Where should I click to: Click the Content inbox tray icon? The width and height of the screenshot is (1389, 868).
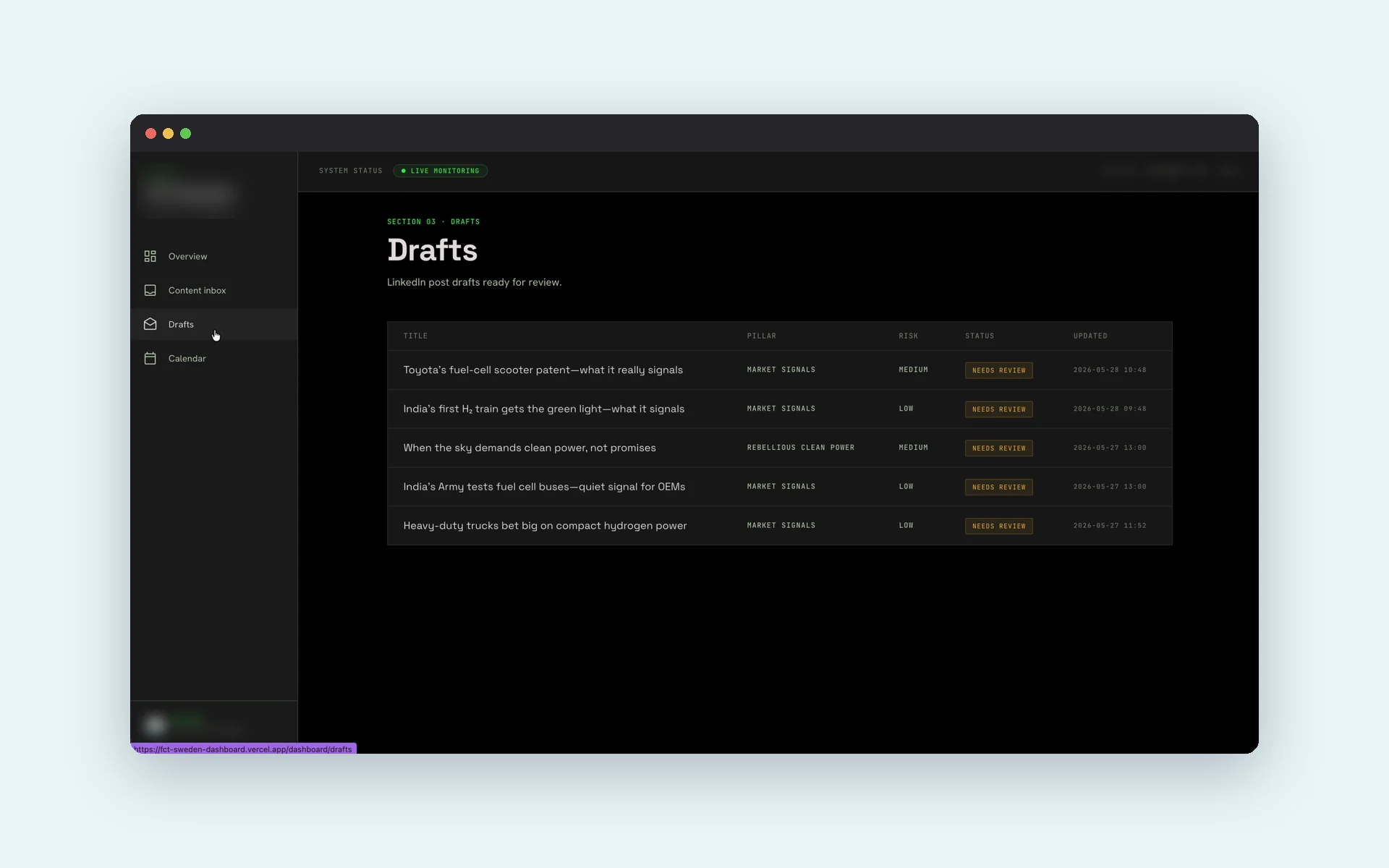pyautogui.click(x=150, y=290)
